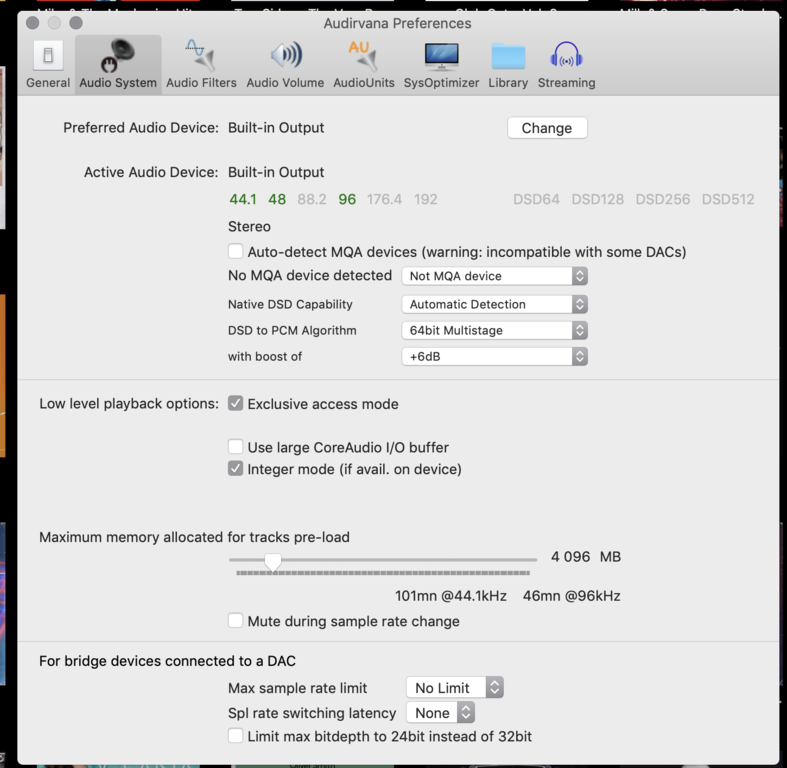The height and width of the screenshot is (768, 787).
Task: Click the 96 sample rate label
Action: (347, 199)
